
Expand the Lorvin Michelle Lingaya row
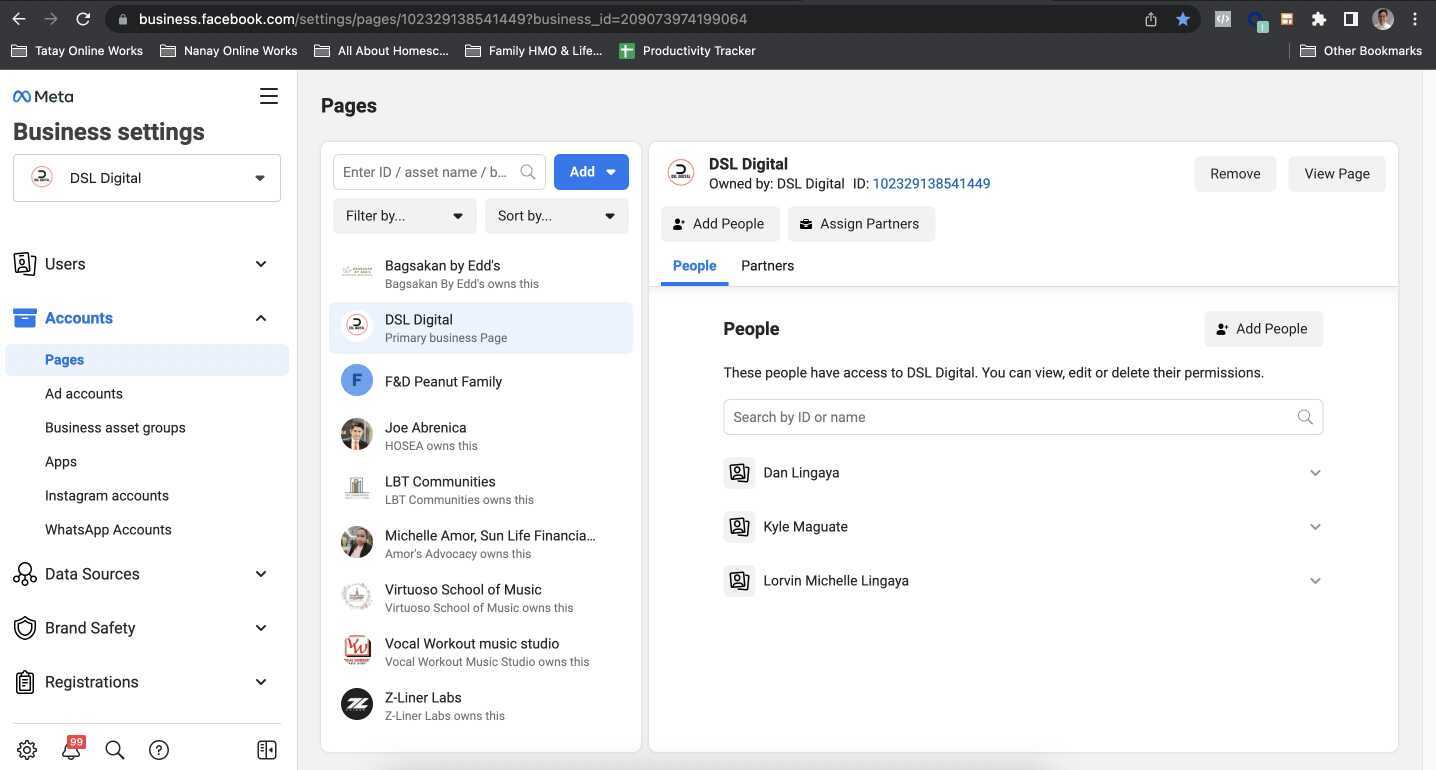pyautogui.click(x=1315, y=580)
